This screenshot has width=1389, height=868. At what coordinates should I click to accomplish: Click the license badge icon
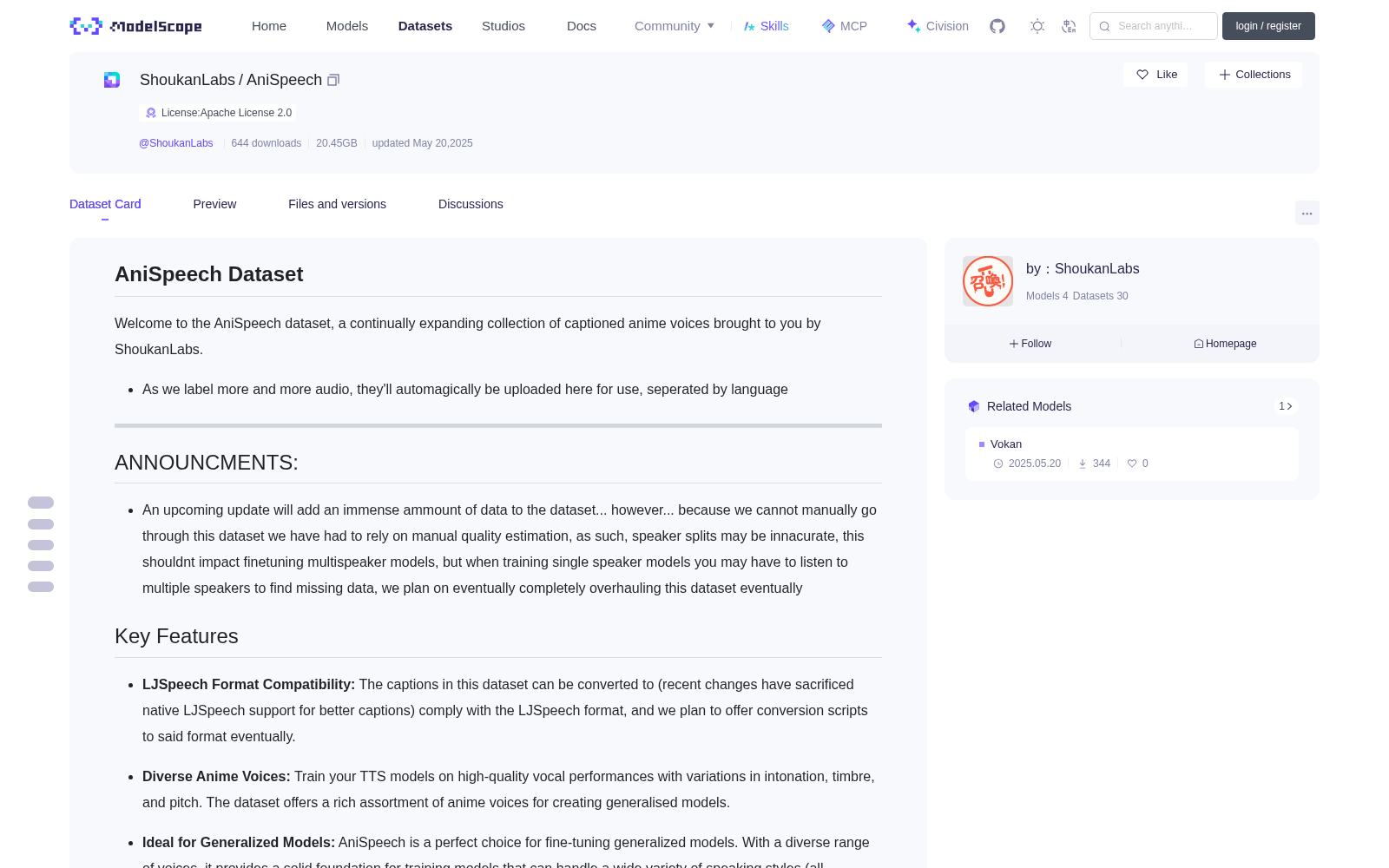tap(151, 113)
